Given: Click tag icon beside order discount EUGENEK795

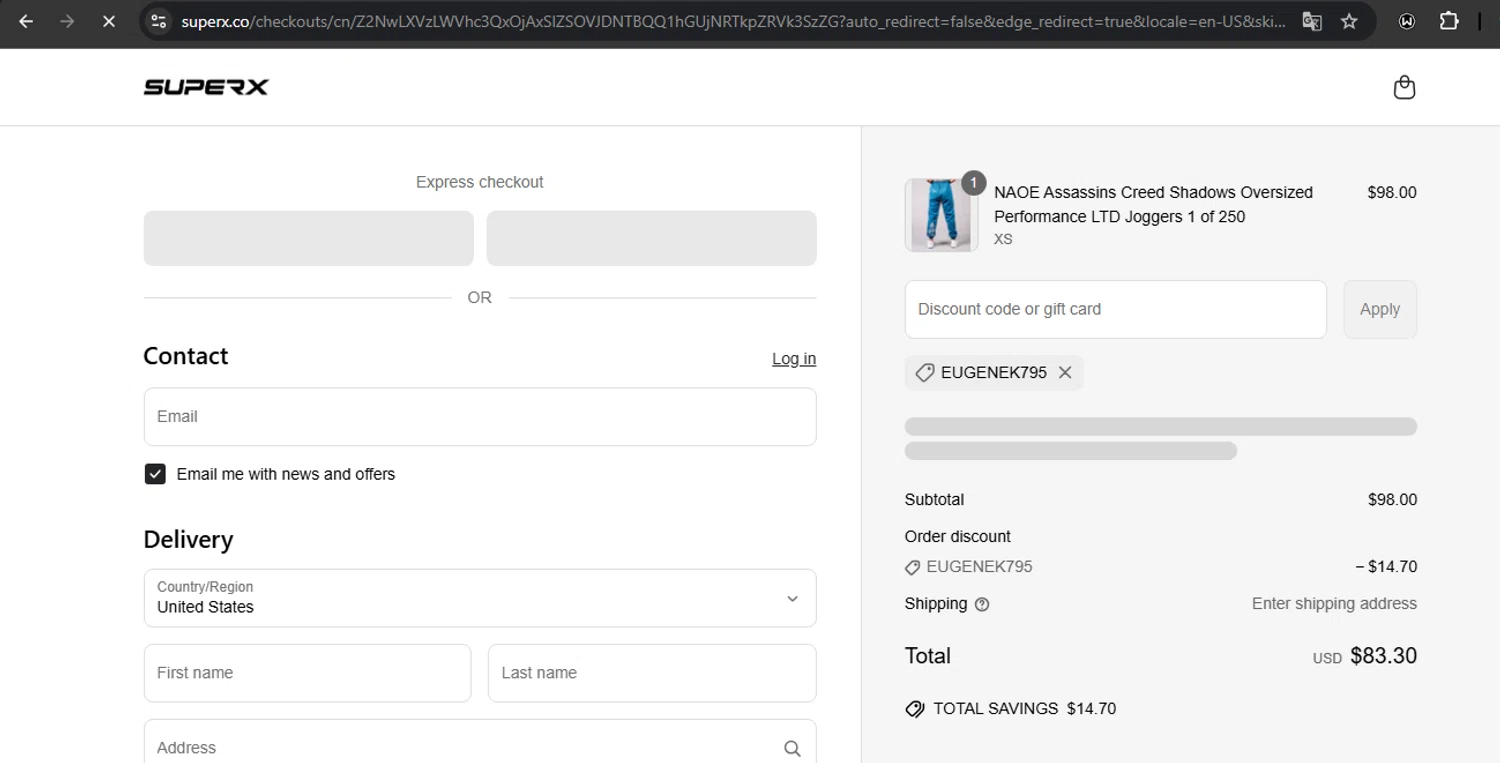Looking at the screenshot, I should coord(912,567).
